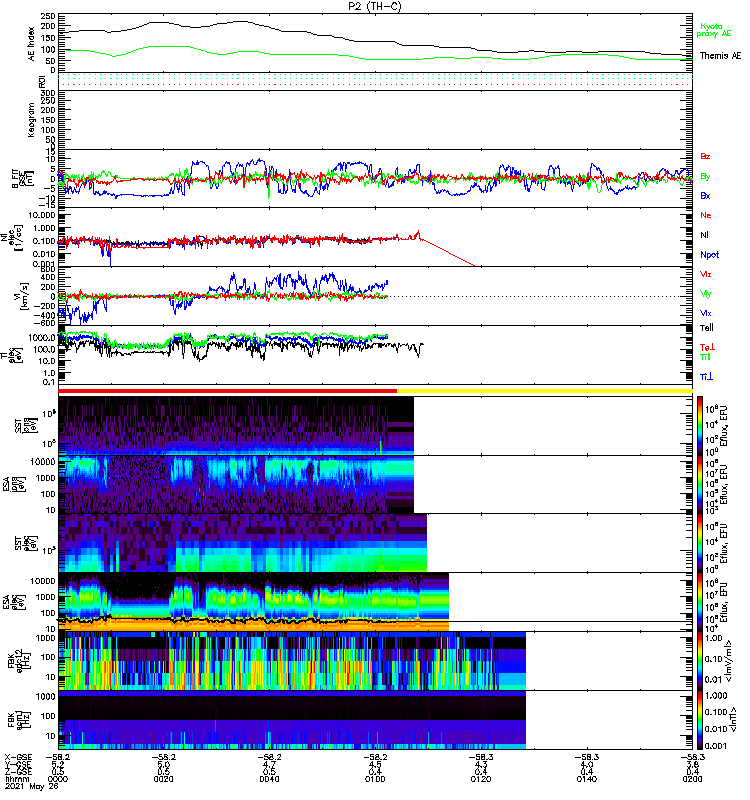
Task: Select the green Ti parallel legend label
Action: [705, 357]
